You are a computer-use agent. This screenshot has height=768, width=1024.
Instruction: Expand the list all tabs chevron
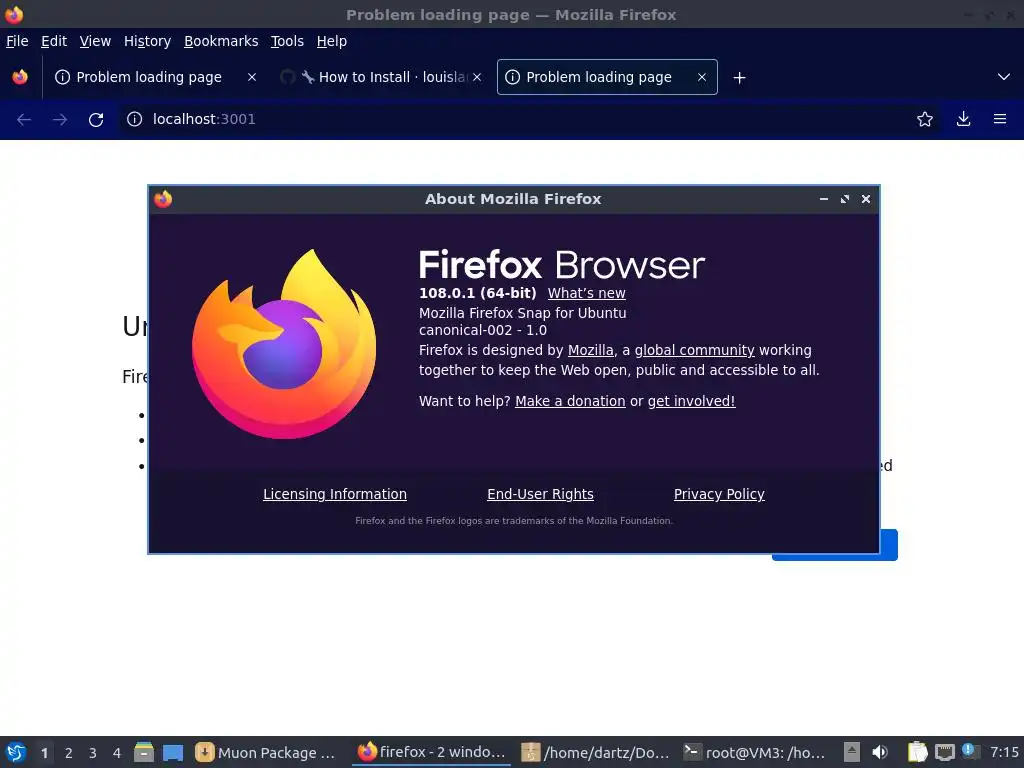1004,77
